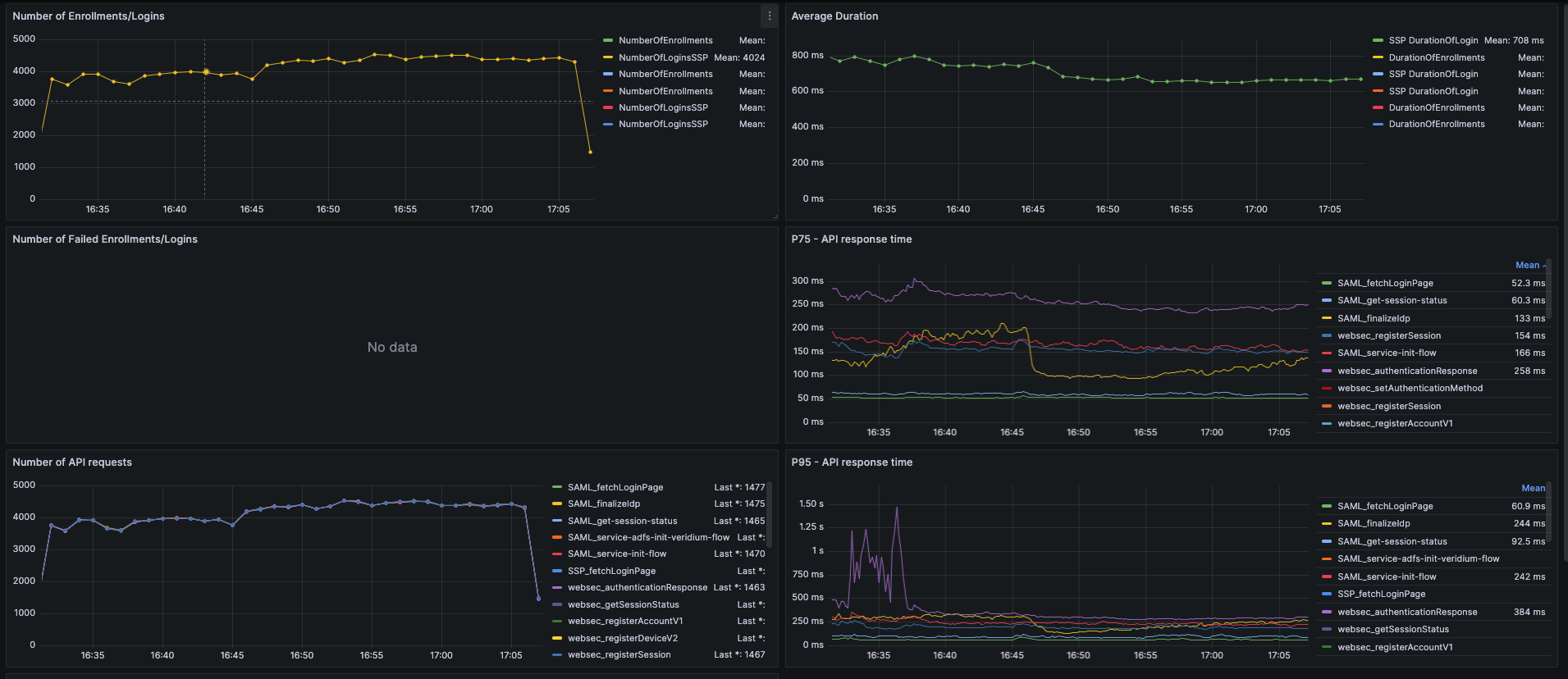Toggle SAML_service-init-flow in the P95 legend
The image size is (1568, 679).
(1387, 576)
